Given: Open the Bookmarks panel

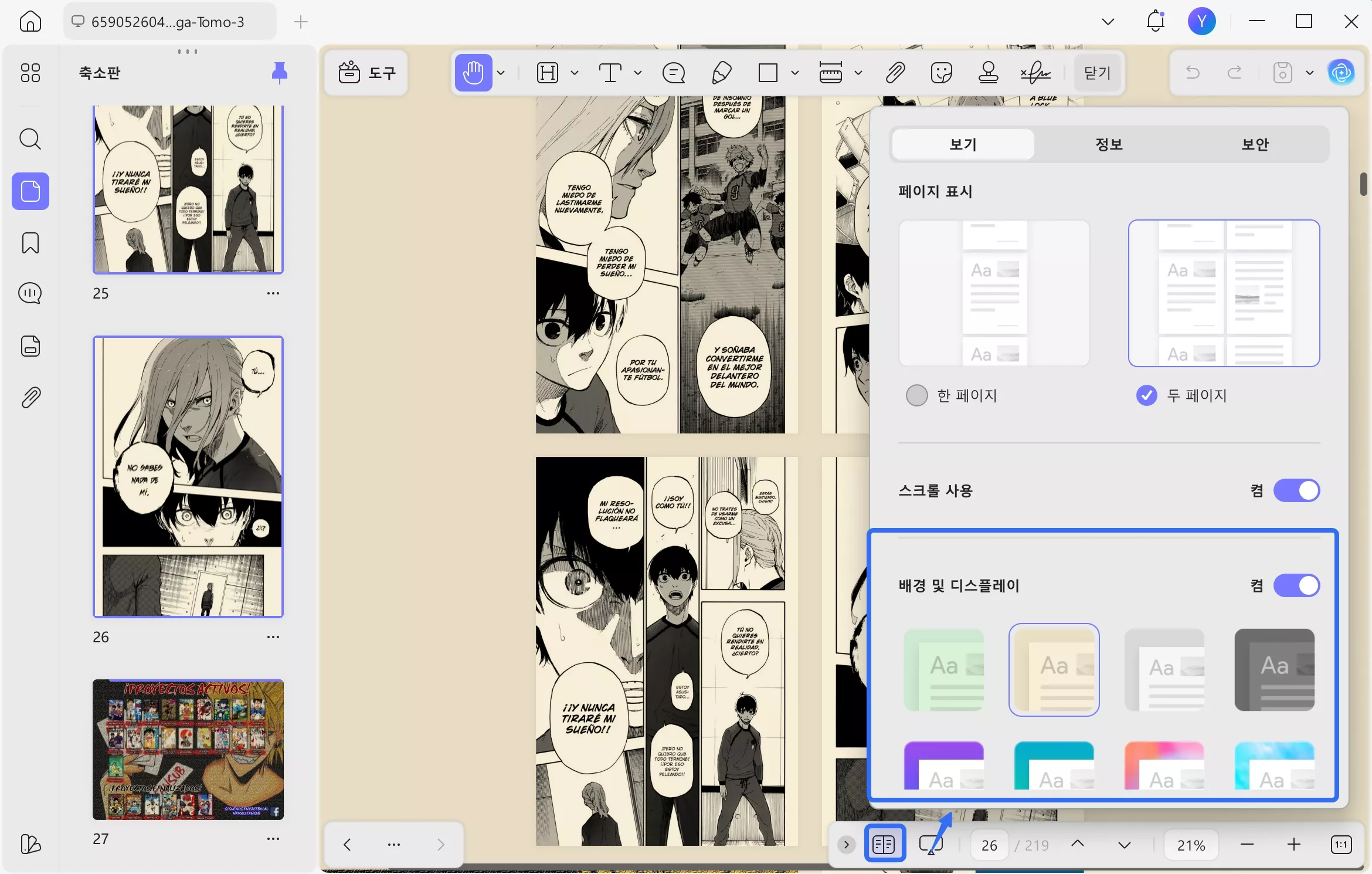Looking at the screenshot, I should [30, 243].
